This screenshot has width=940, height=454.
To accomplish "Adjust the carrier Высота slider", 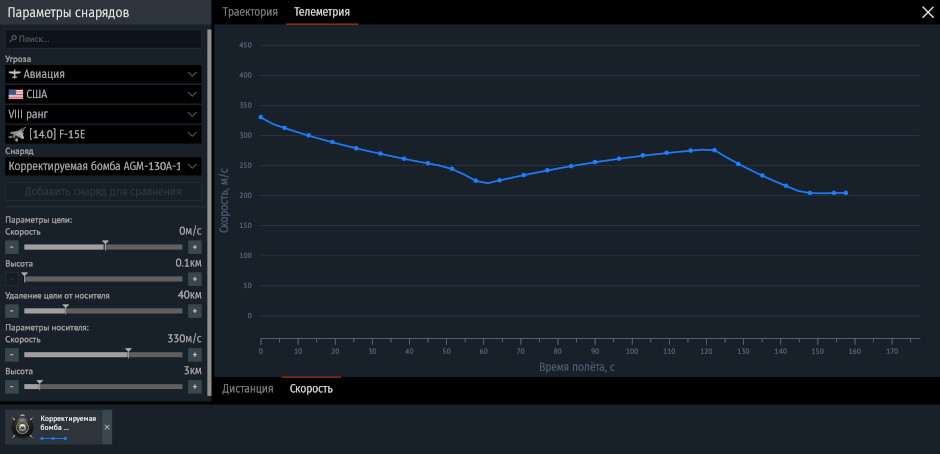I will coord(103,387).
